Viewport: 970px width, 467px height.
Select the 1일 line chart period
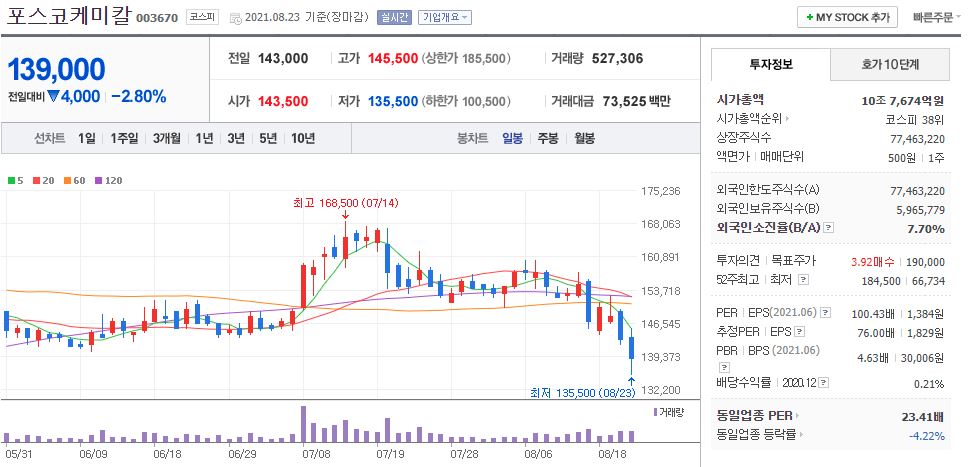pyautogui.click(x=87, y=139)
